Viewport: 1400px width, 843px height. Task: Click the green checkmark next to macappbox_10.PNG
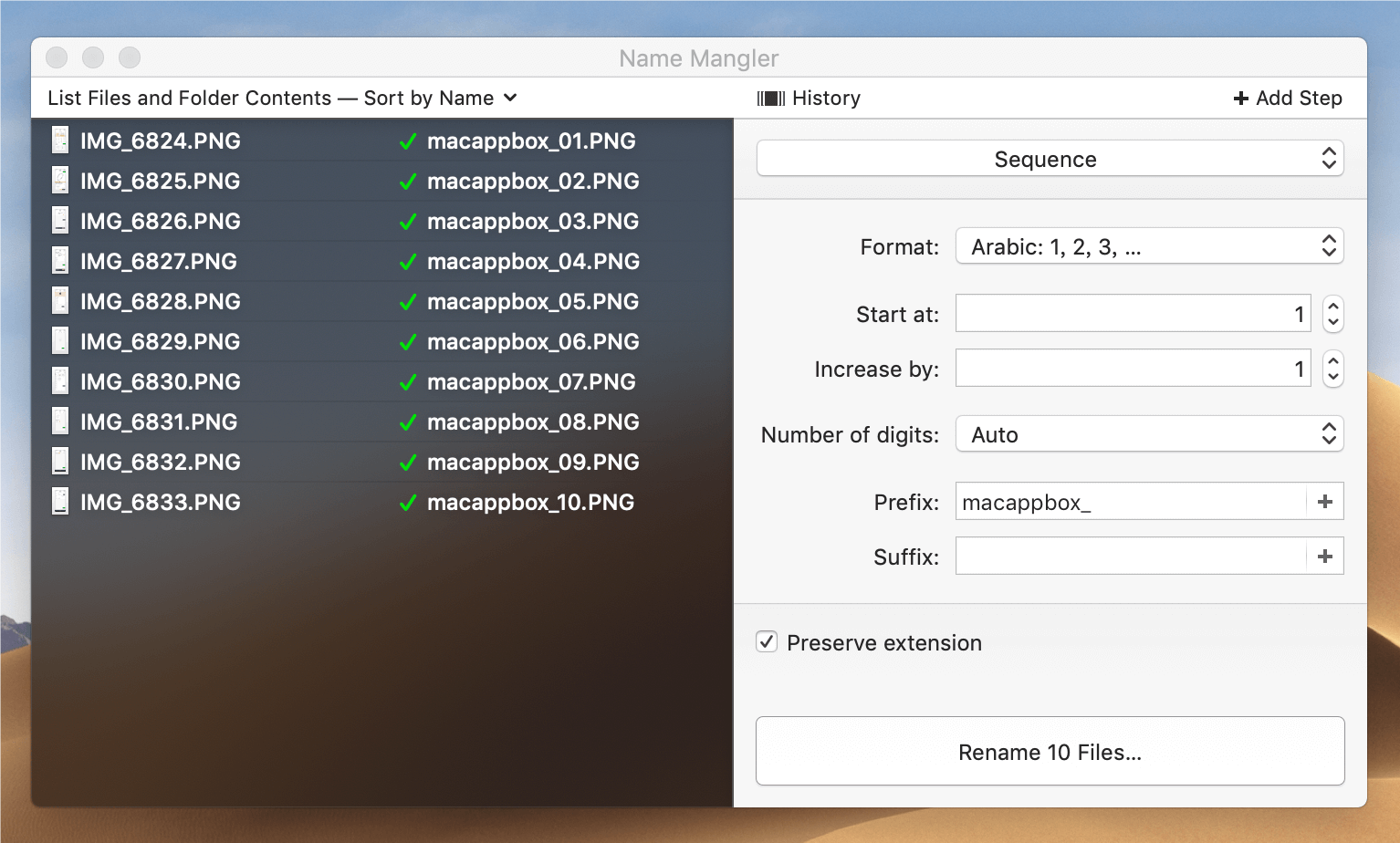click(x=408, y=502)
